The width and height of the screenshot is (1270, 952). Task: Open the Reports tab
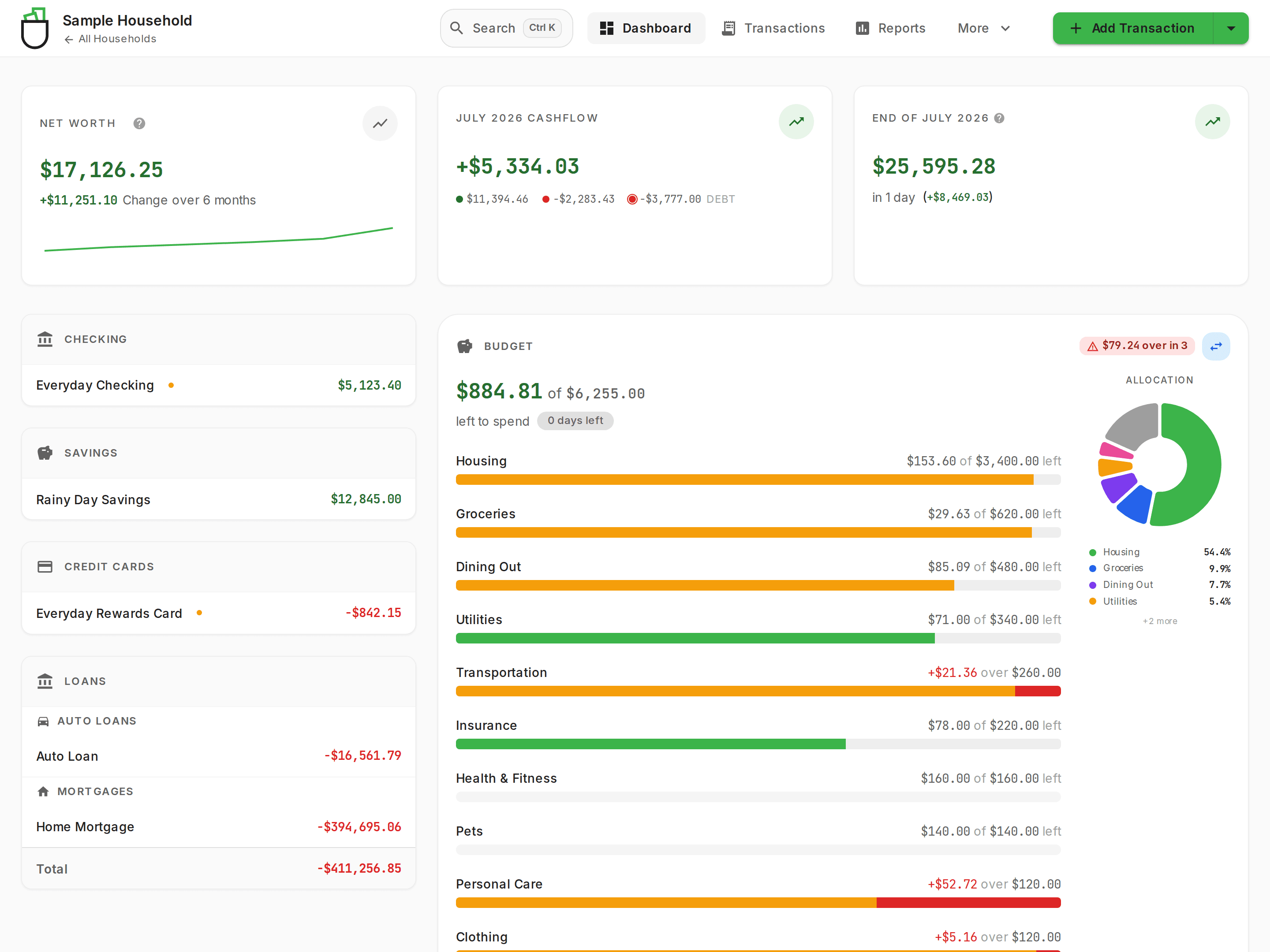(890, 28)
